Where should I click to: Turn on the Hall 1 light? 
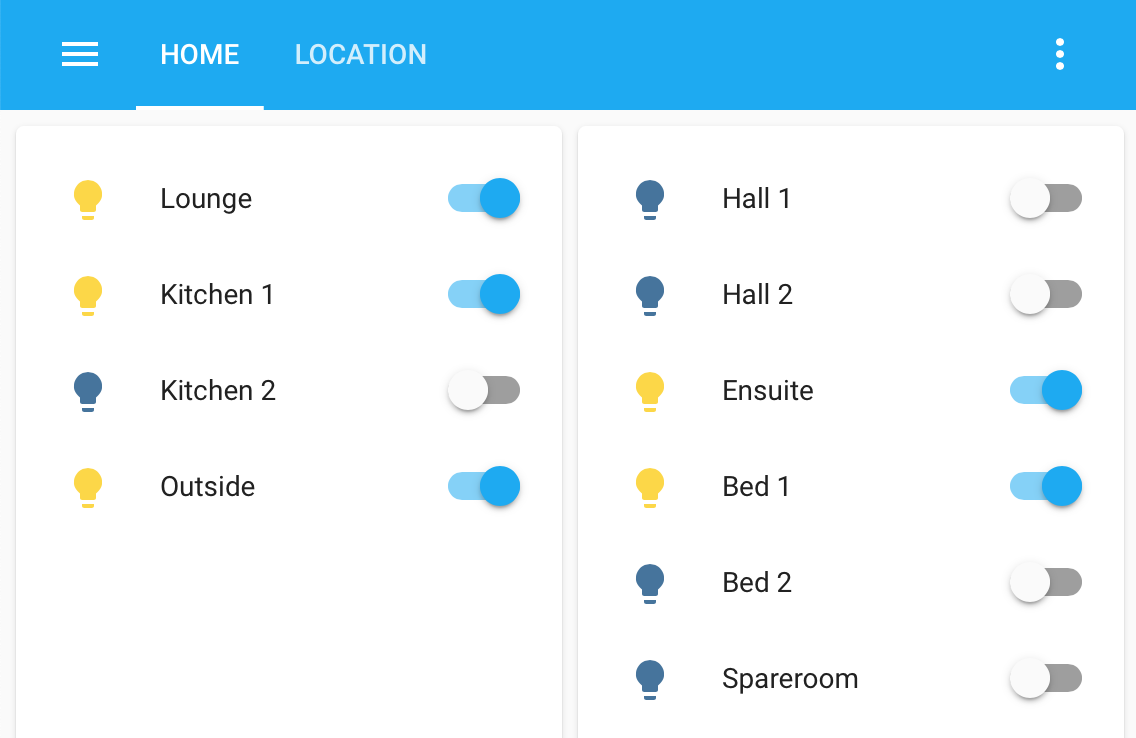click(1046, 198)
